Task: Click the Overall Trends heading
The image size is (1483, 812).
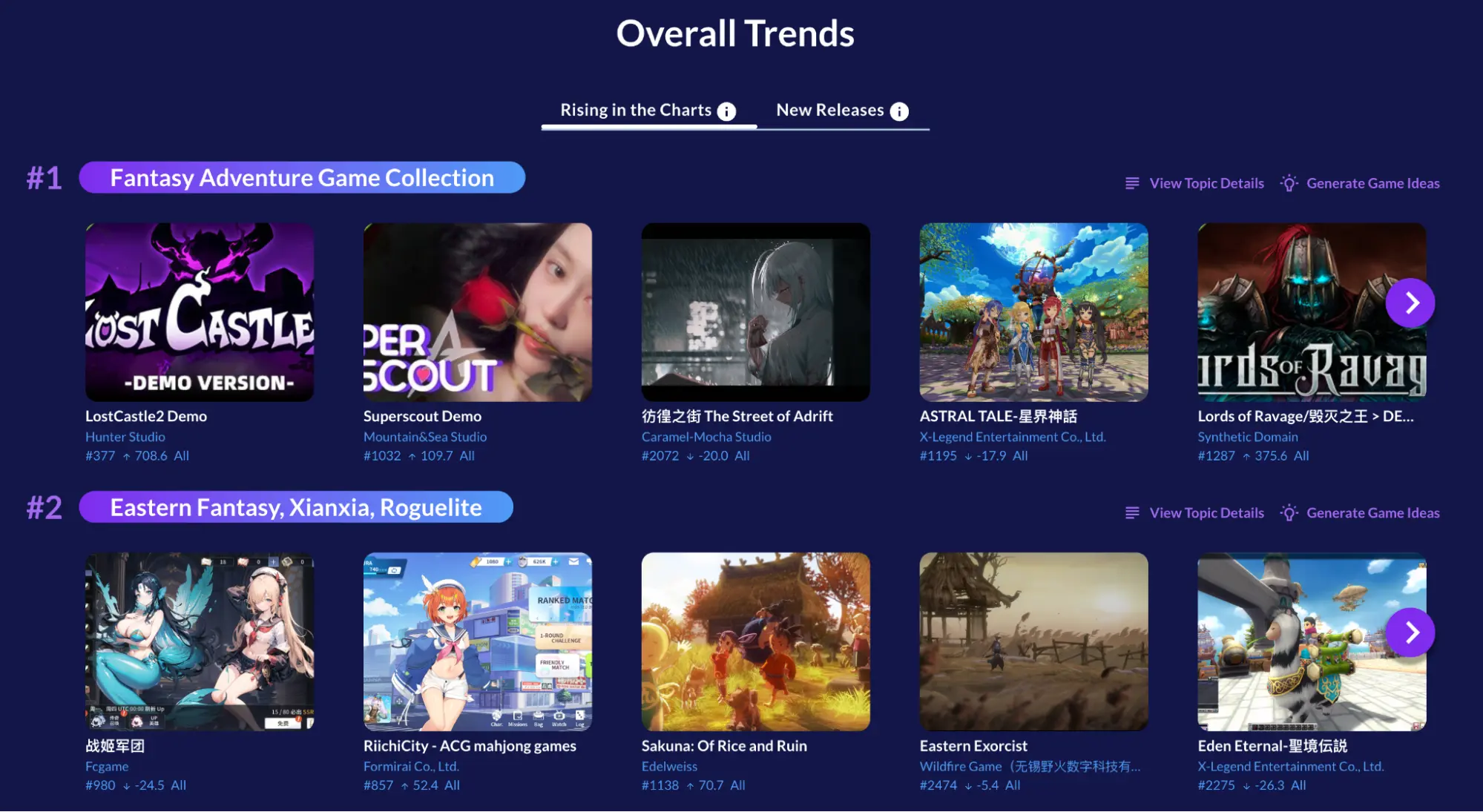Action: tap(735, 33)
